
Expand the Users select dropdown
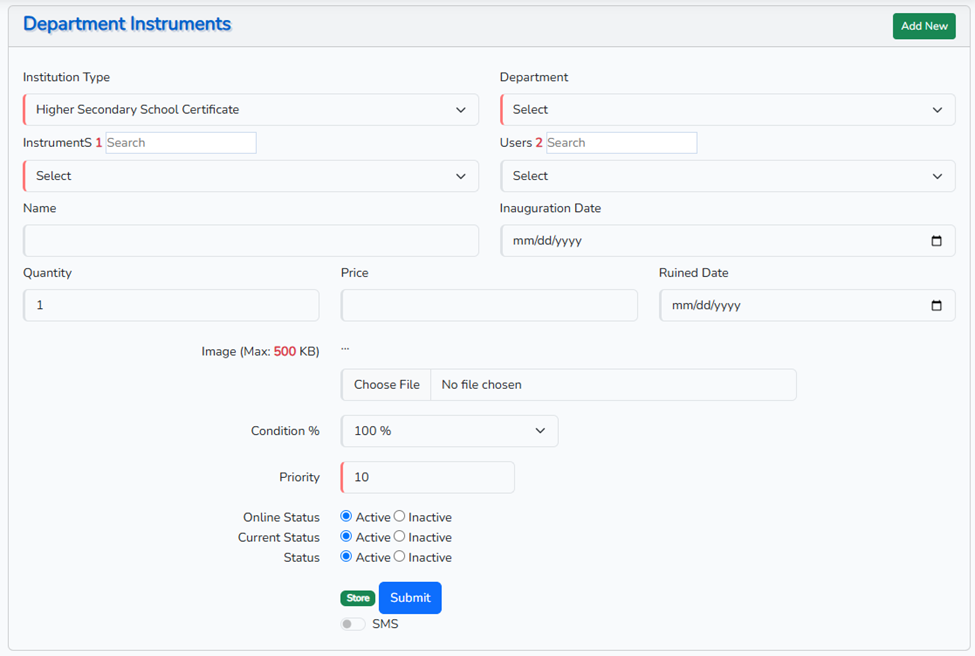coord(727,176)
